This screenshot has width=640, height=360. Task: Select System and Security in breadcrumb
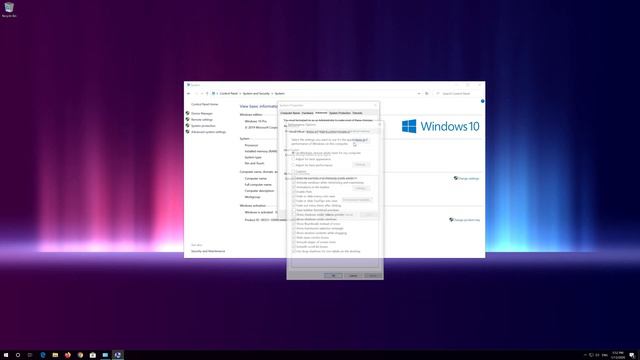click(x=256, y=93)
